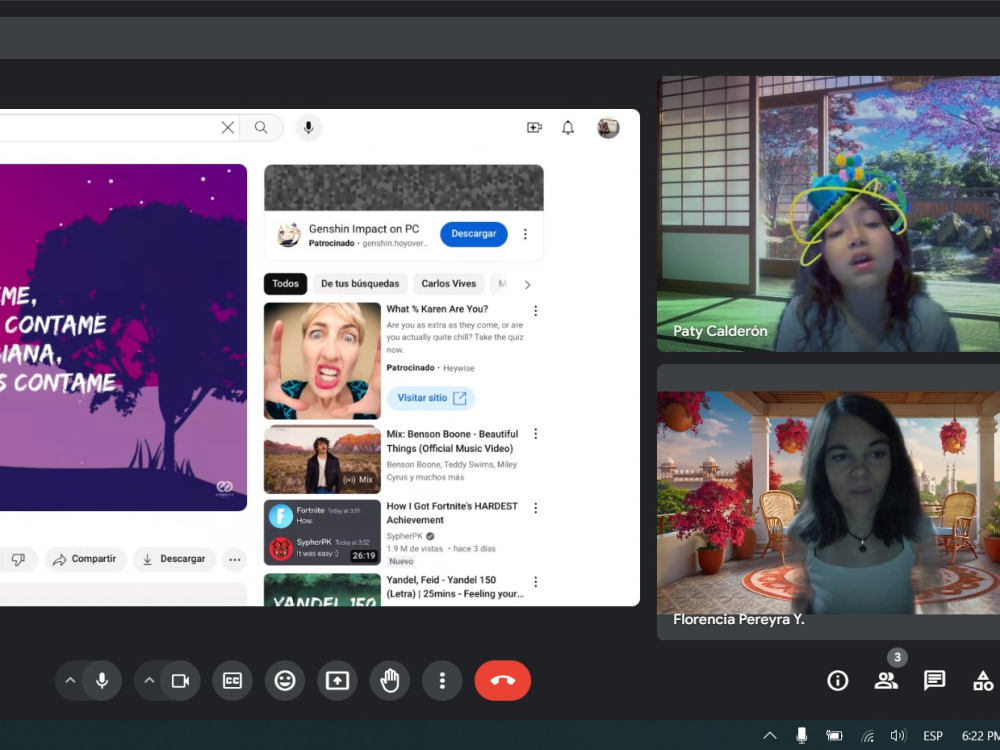
Task: Switch ESP keyboard language in taskbar
Action: [933, 736]
